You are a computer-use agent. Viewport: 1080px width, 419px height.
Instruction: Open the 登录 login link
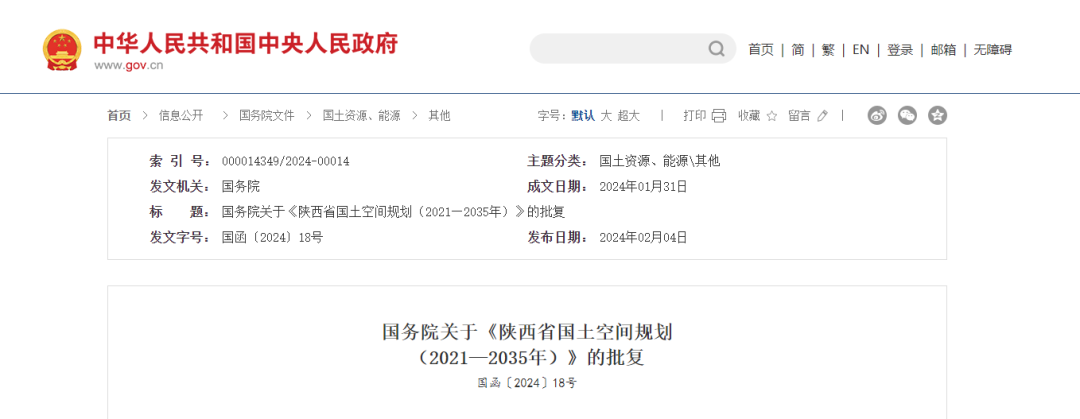(900, 50)
